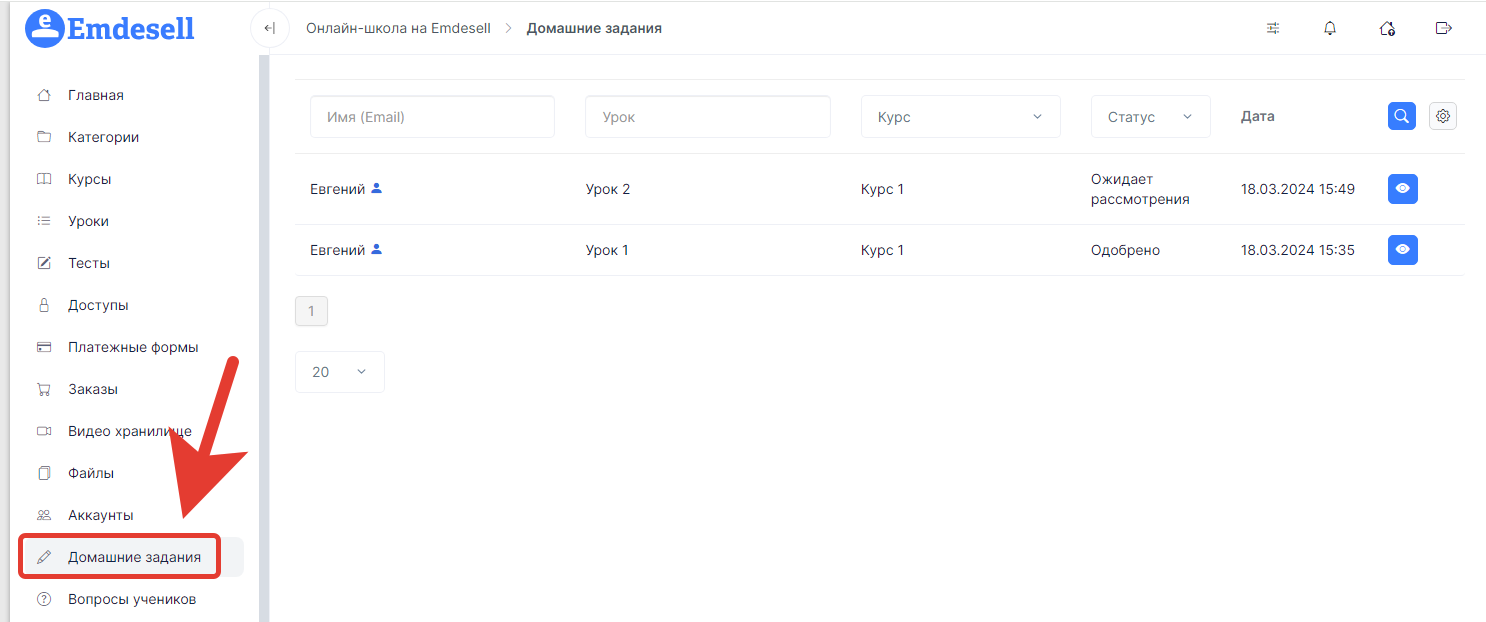The width and height of the screenshot is (1486, 622).
Task: Click the blue search magnifier button
Action: (x=1402, y=116)
